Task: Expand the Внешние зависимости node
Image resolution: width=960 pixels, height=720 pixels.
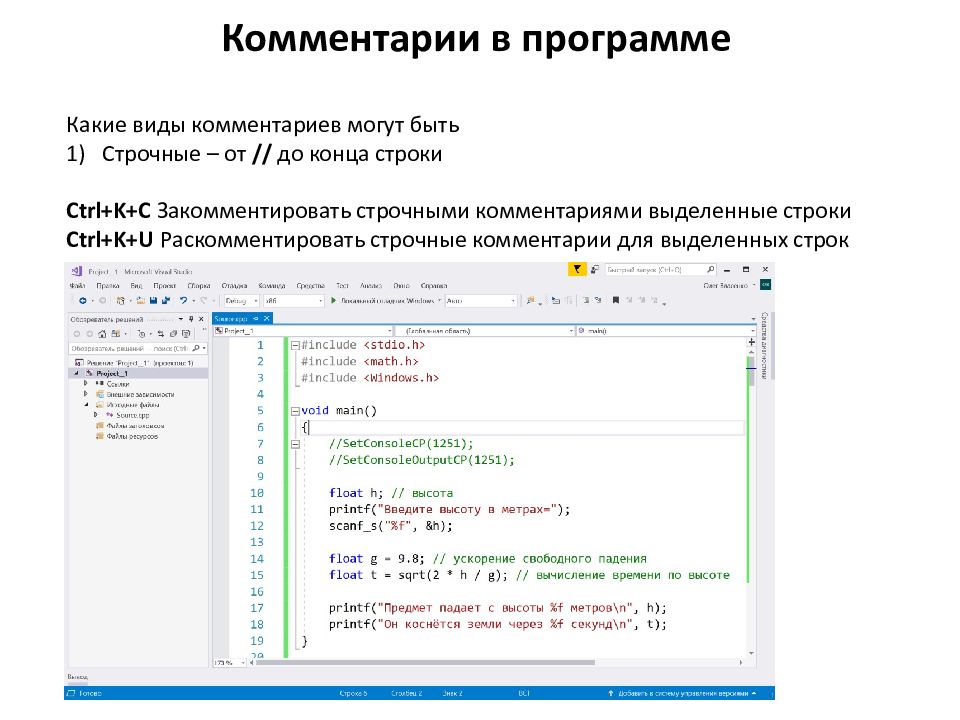Action: (86, 394)
